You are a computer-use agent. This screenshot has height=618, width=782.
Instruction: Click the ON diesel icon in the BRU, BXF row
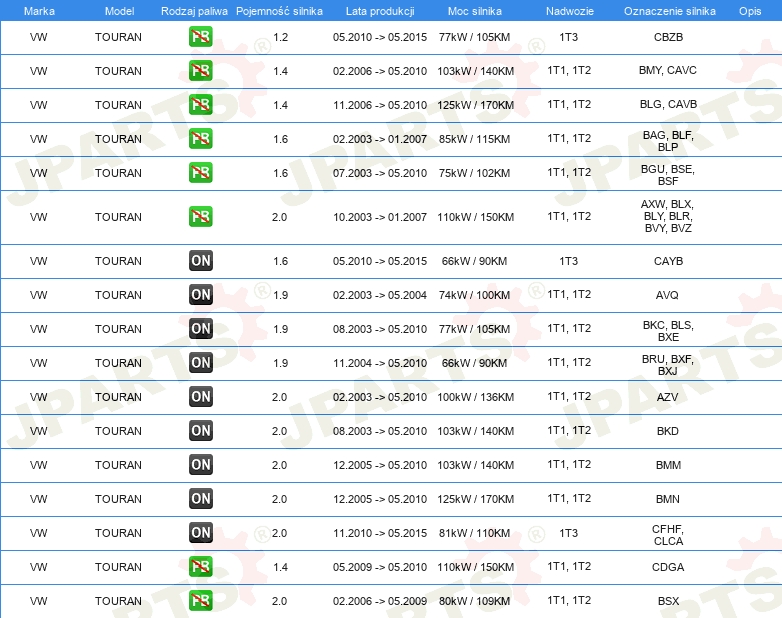(x=200, y=363)
